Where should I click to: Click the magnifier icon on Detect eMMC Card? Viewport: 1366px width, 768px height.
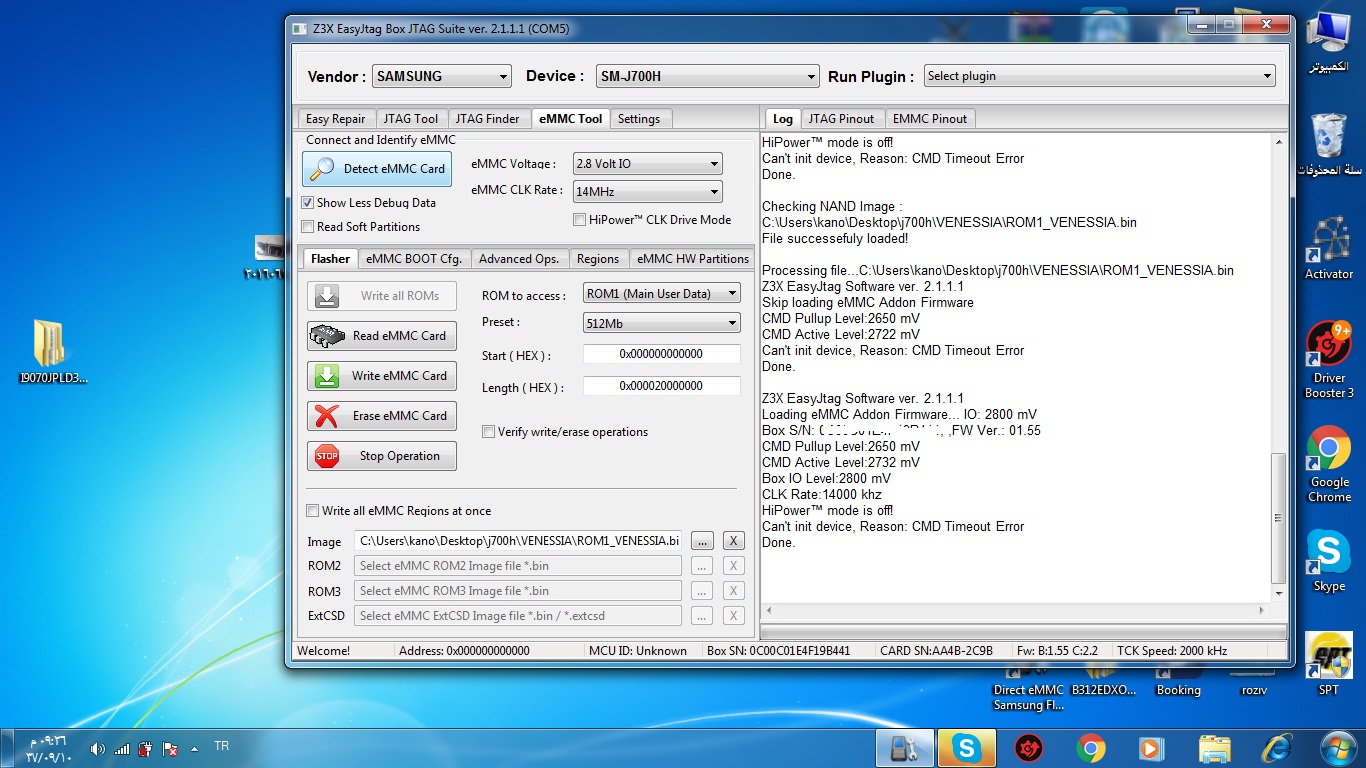click(322, 169)
